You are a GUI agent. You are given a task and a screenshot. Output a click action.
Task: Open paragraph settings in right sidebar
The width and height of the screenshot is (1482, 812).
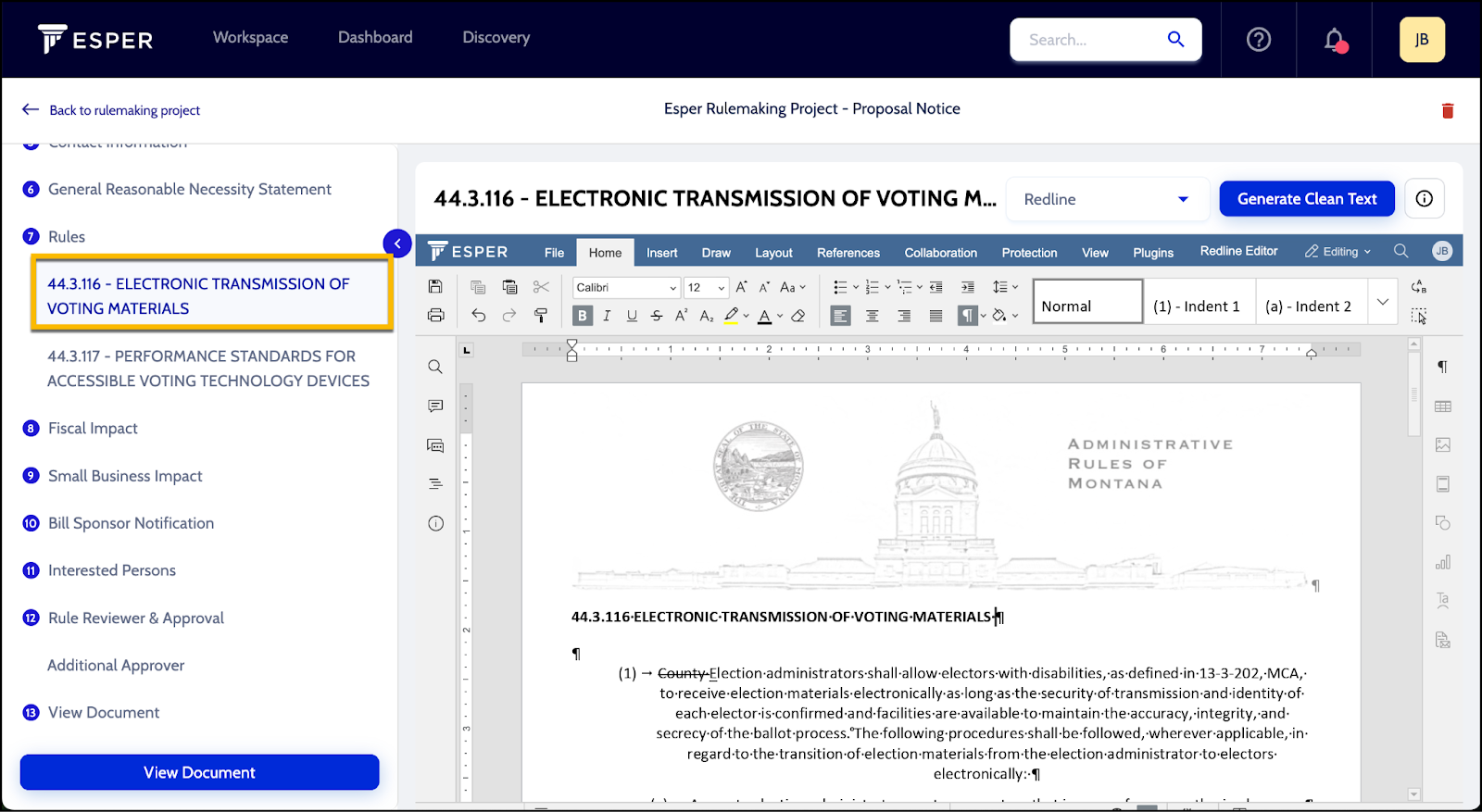(x=1442, y=367)
